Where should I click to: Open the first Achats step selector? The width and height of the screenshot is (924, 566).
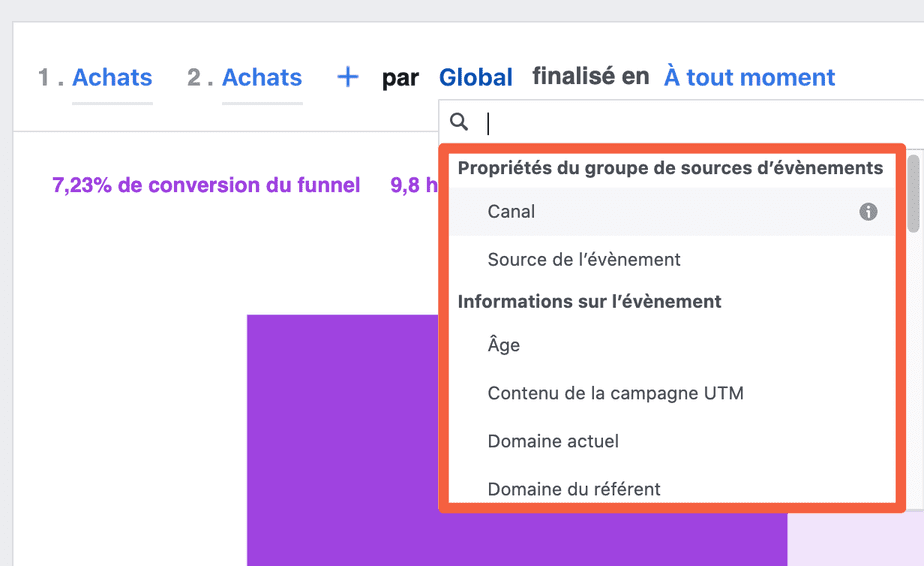112,77
